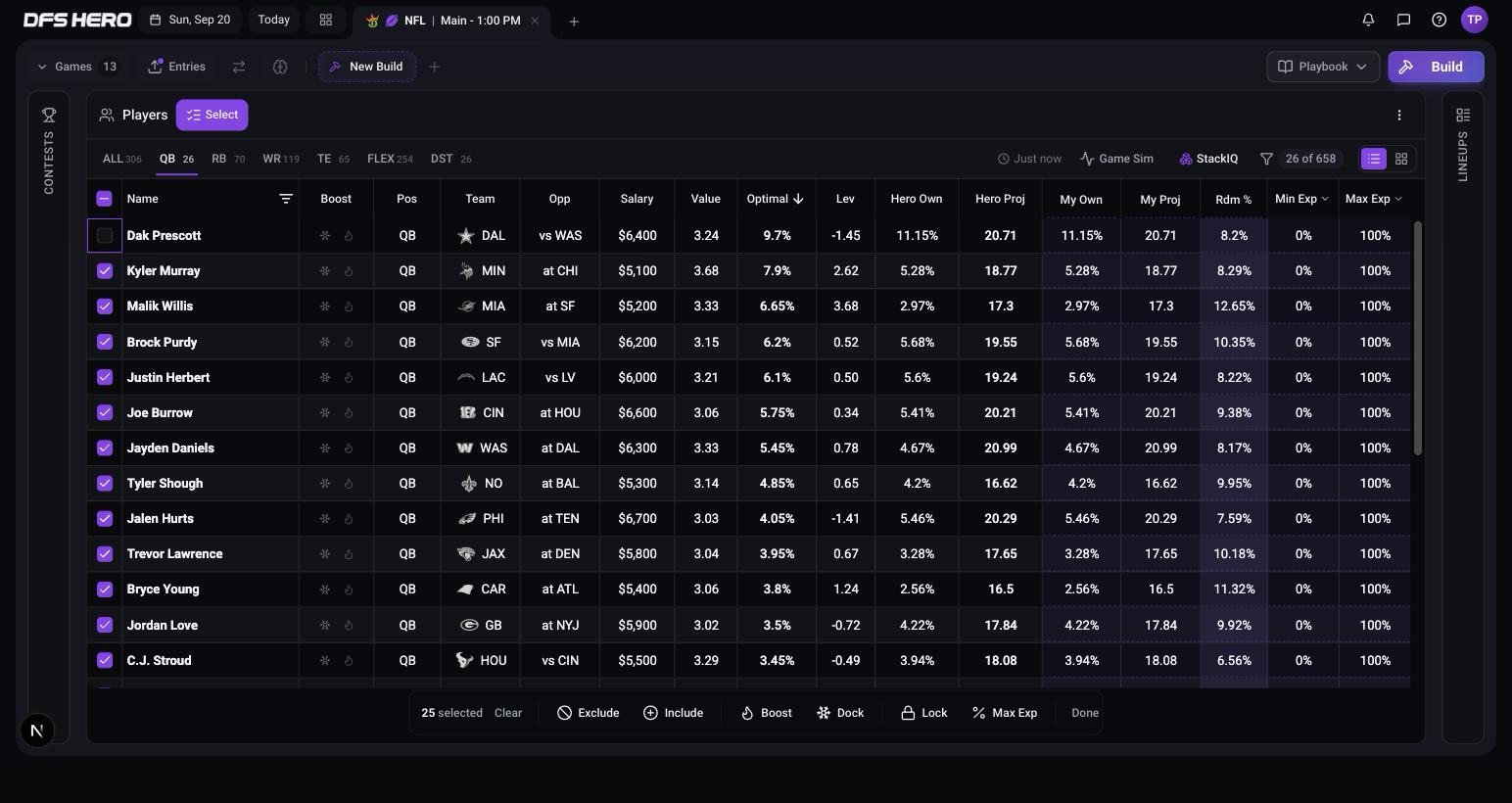The height and width of the screenshot is (803, 1512).
Task: Click the player table vertical scrollbar
Action: click(x=1418, y=338)
